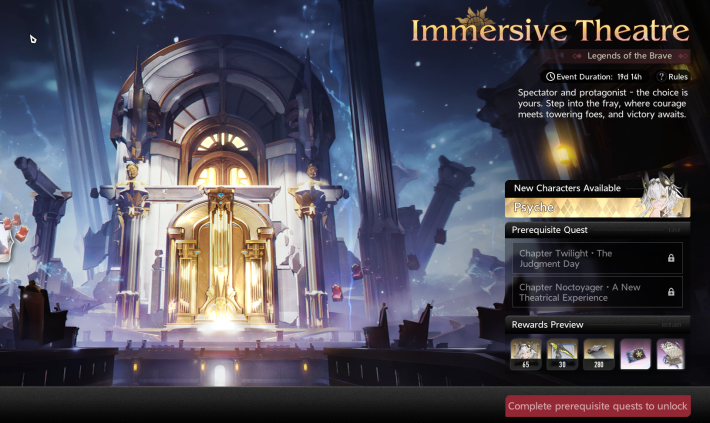Select the Psyche new character banner
This screenshot has height=423, width=710.
pos(597,207)
